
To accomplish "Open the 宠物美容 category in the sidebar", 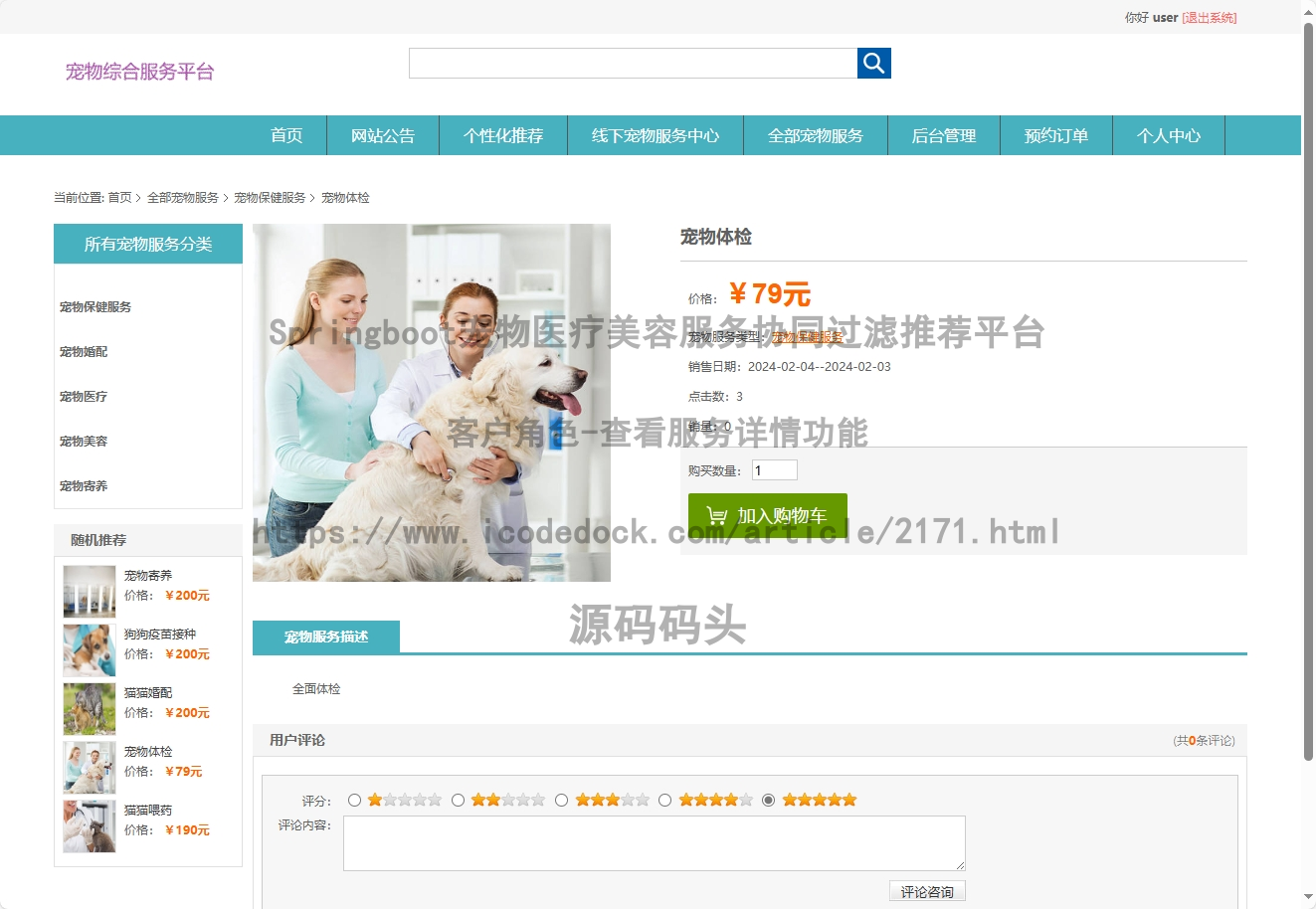I will [84, 442].
